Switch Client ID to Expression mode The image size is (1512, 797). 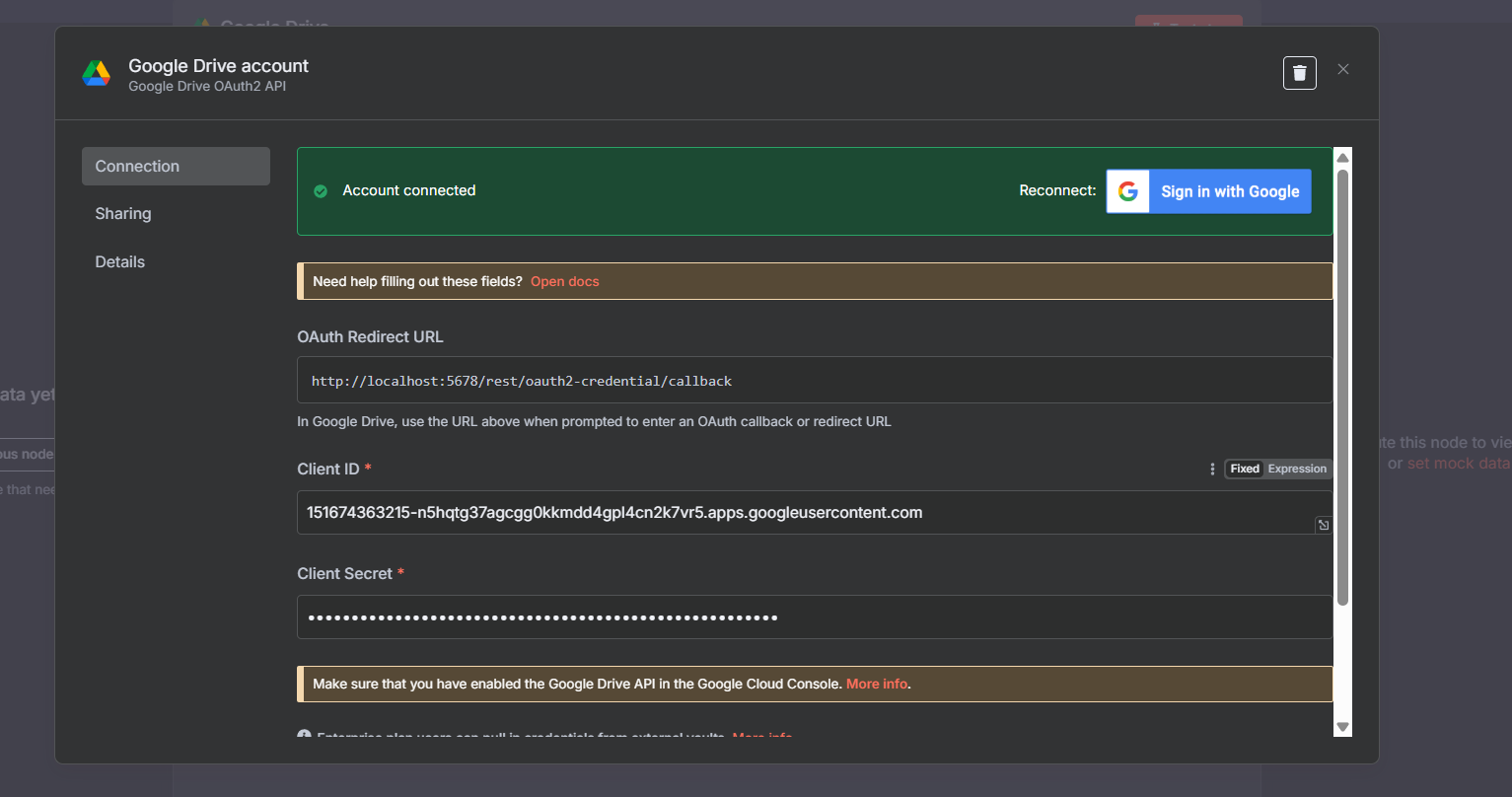pos(1297,469)
